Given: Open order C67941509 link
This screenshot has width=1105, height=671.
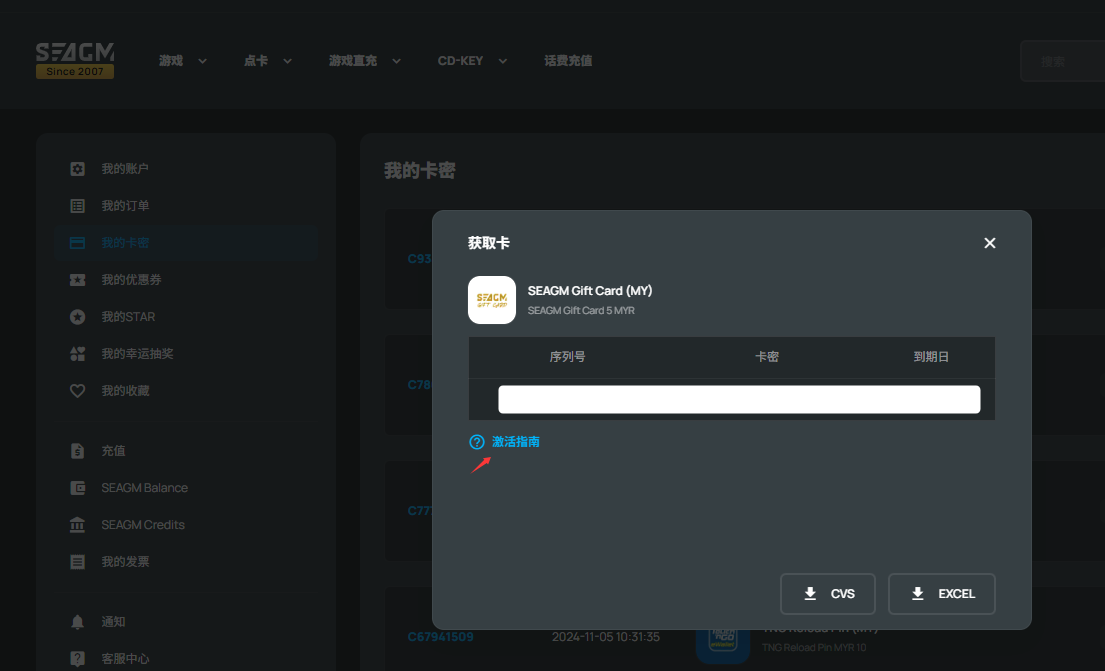Looking at the screenshot, I should 440,636.
